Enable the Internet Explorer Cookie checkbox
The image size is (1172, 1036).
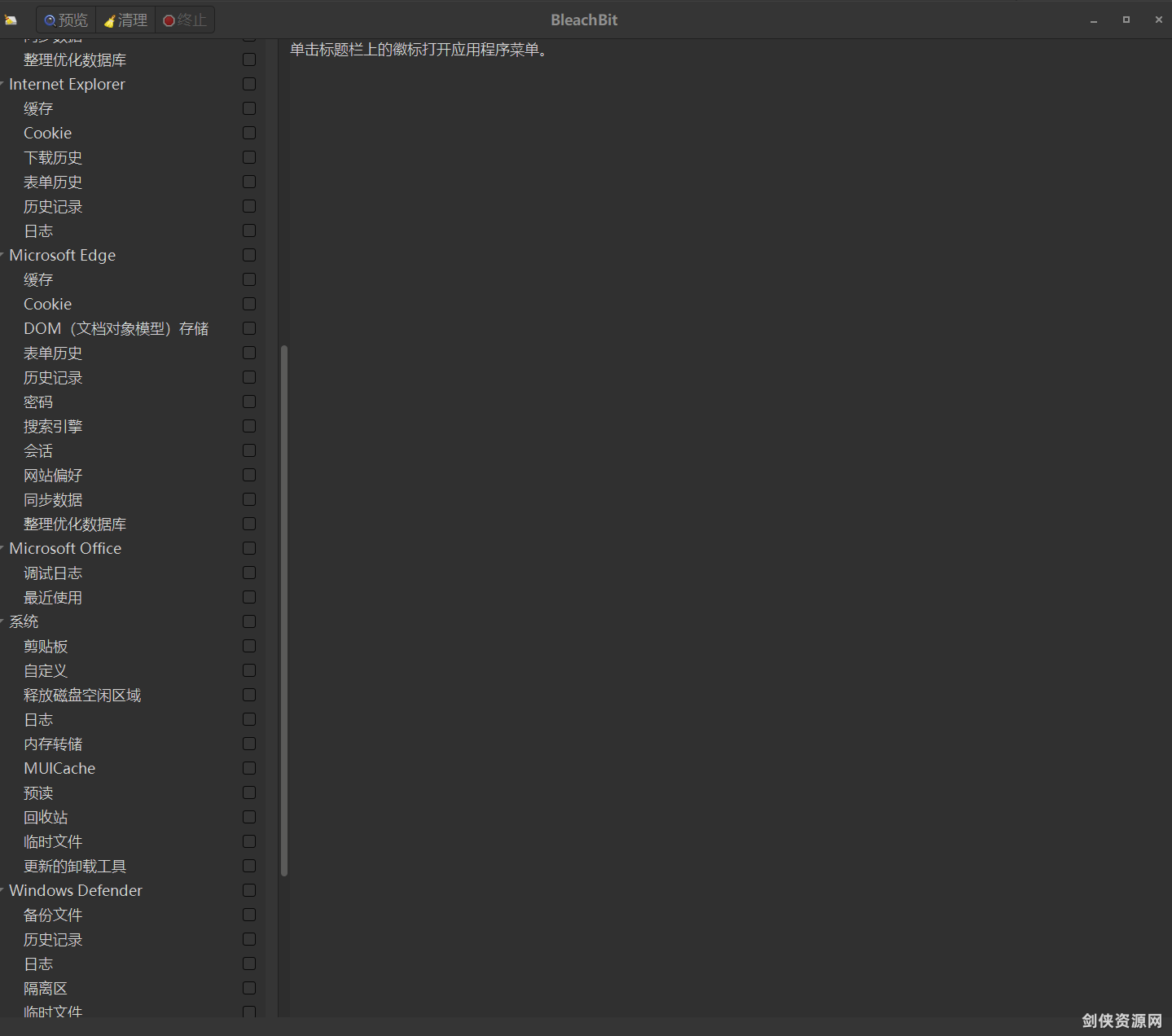click(249, 133)
